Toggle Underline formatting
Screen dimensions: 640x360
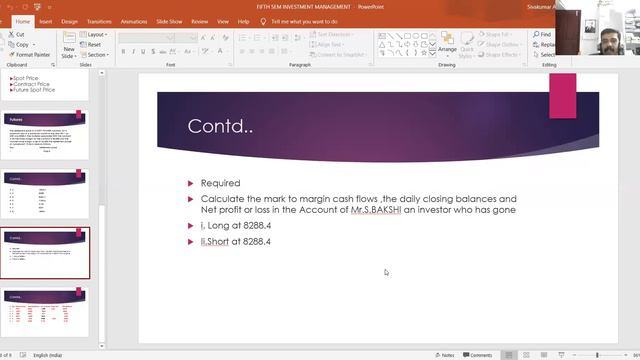pyautogui.click(x=143, y=51)
